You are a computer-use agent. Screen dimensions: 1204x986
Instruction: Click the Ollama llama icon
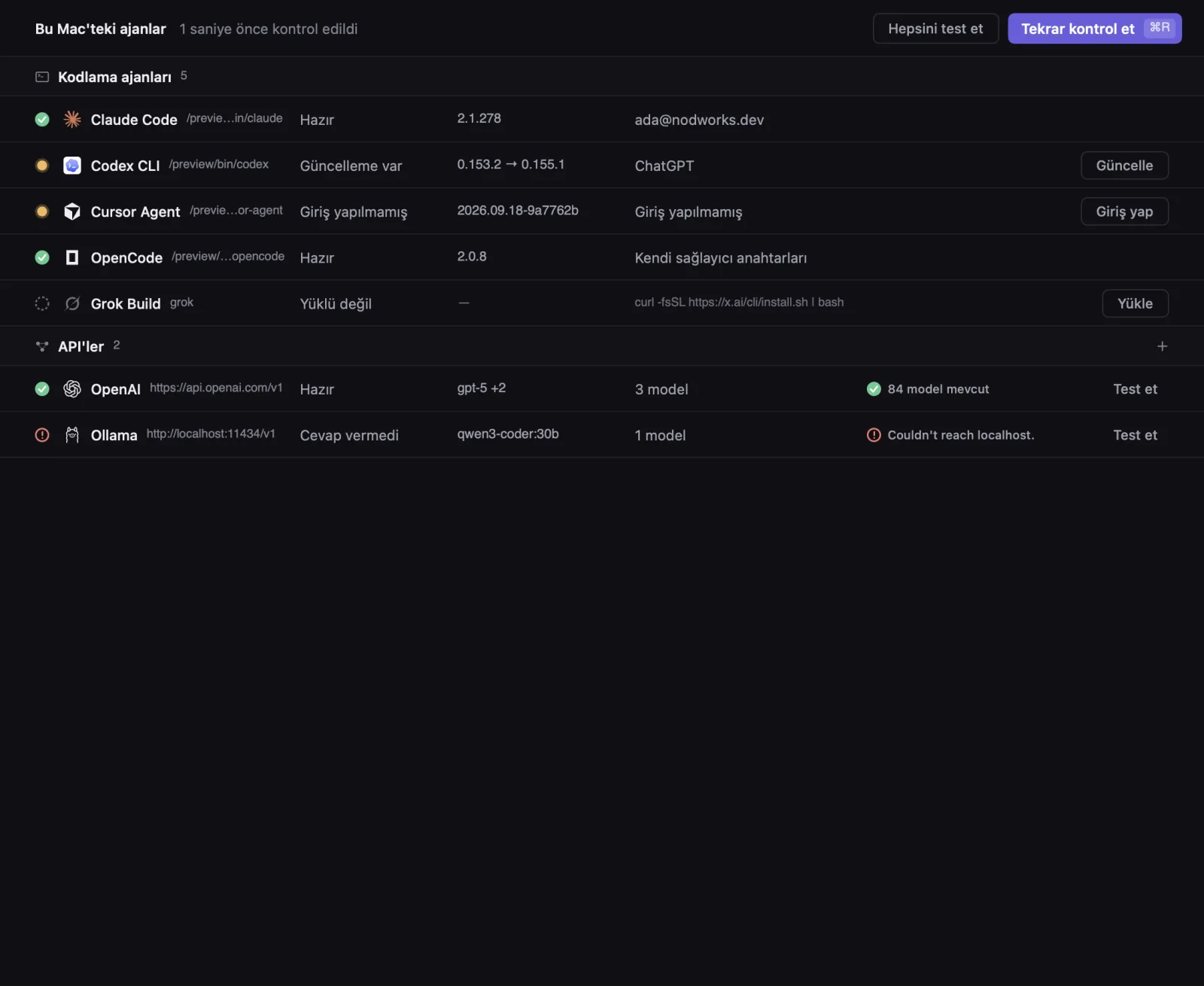tap(72, 434)
